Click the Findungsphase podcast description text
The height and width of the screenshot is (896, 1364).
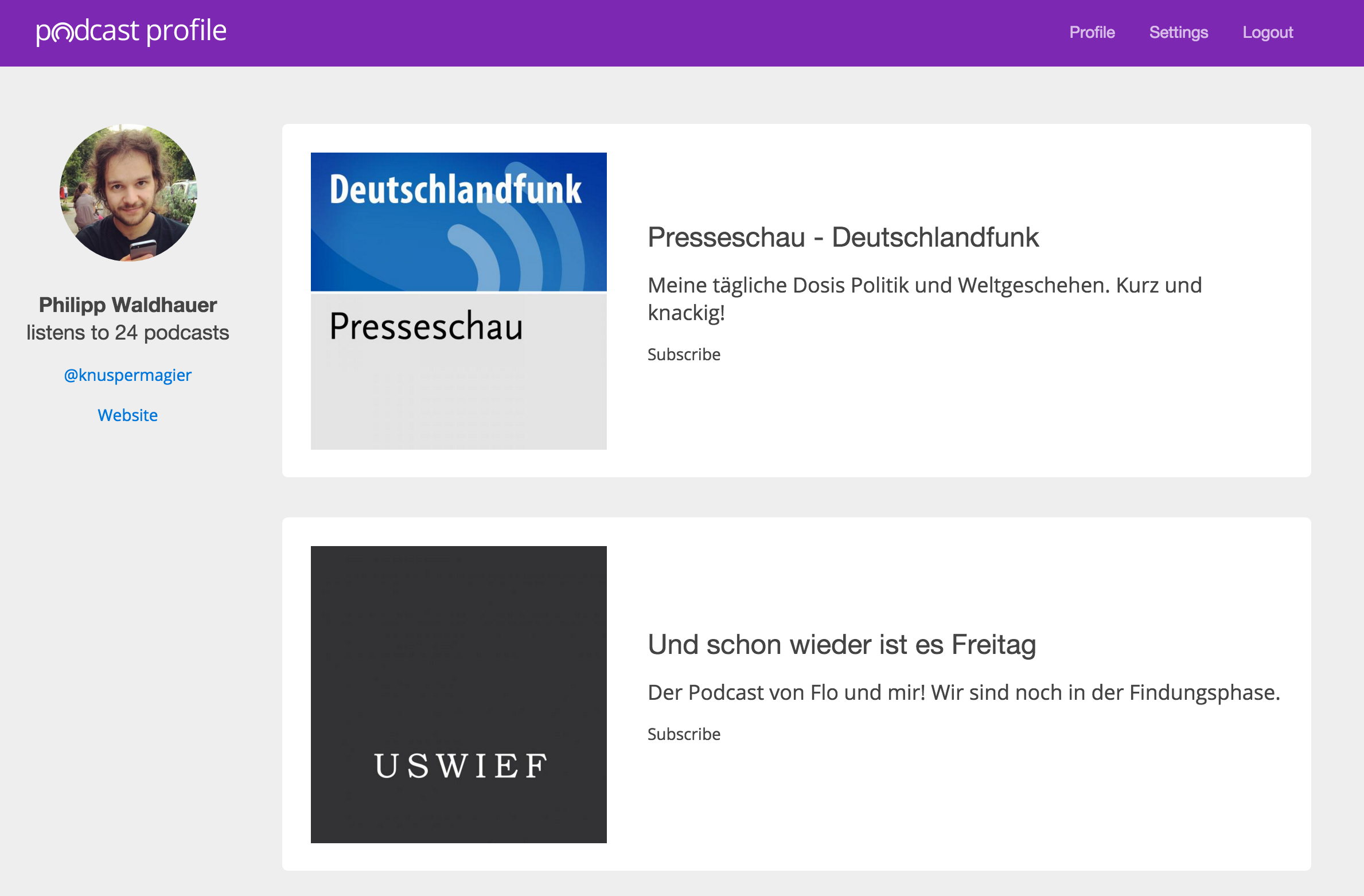pyautogui.click(x=963, y=693)
